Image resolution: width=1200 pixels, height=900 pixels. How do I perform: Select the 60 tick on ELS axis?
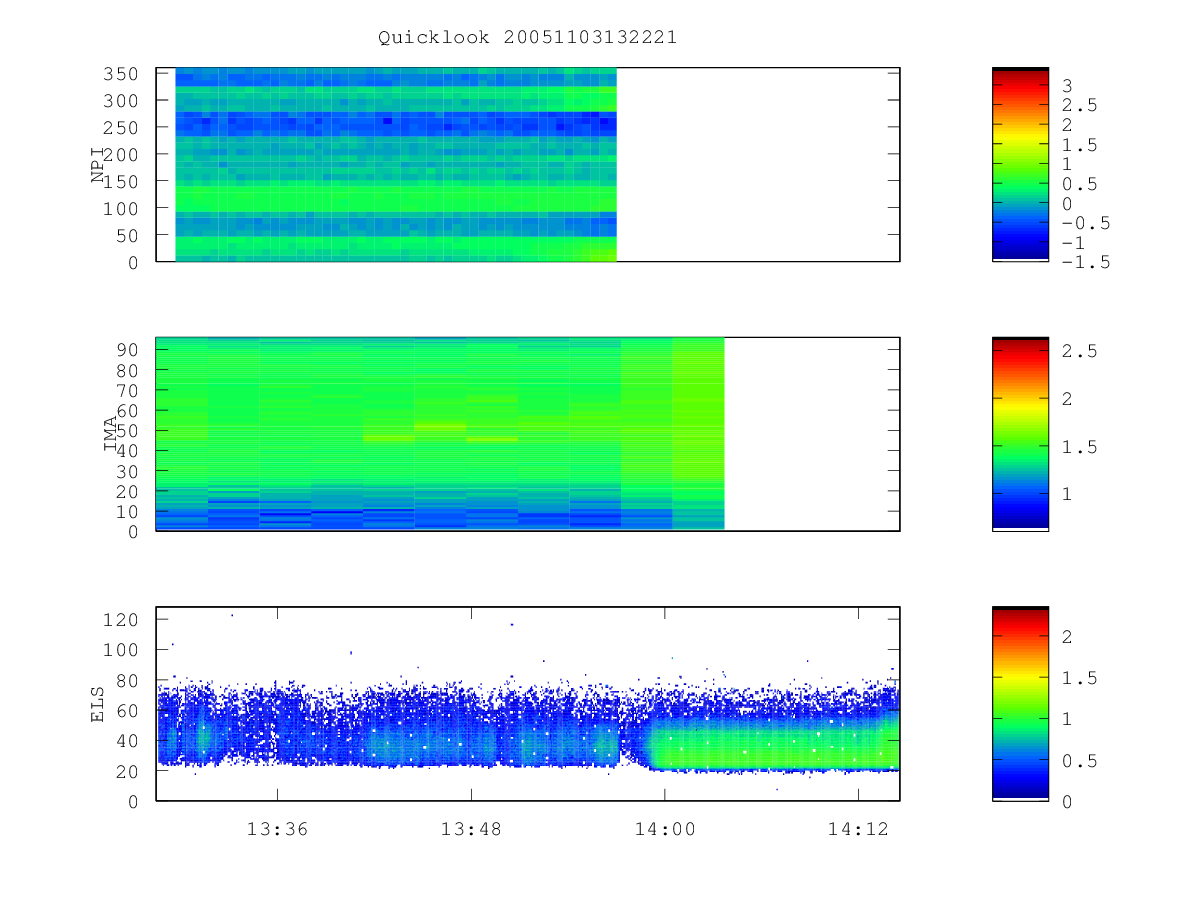coord(129,711)
